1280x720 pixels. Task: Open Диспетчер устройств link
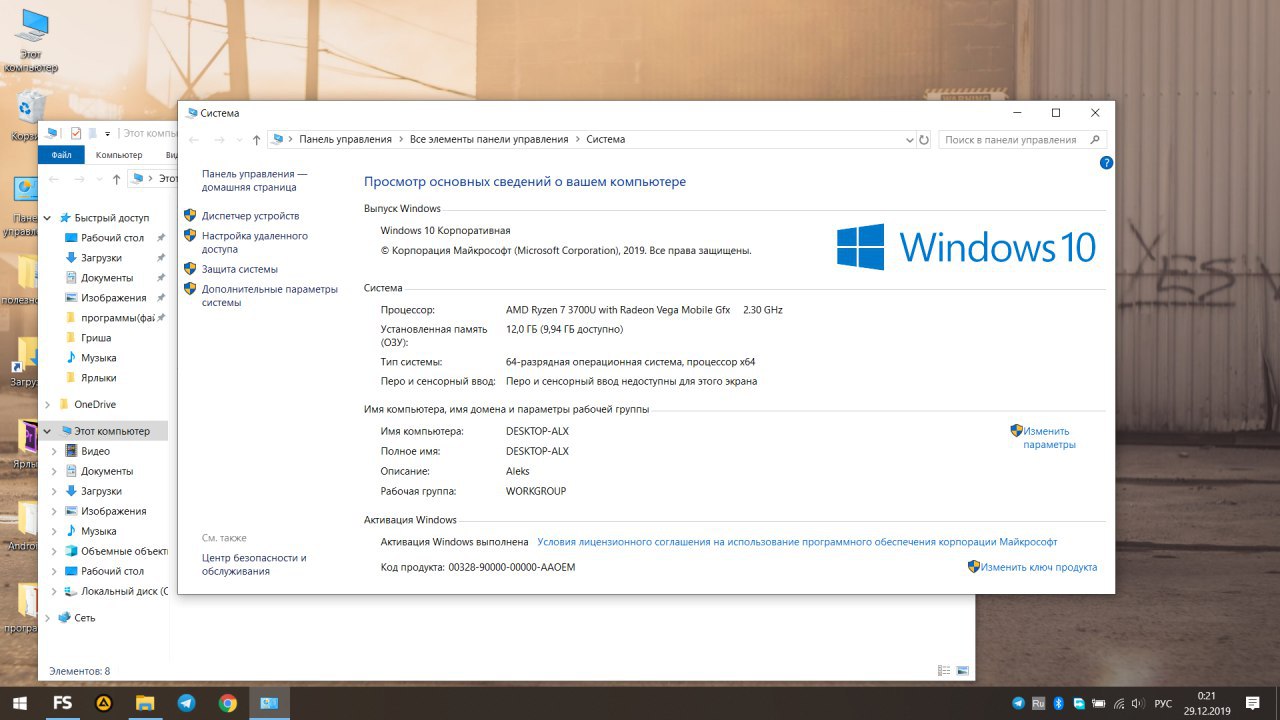(250, 216)
